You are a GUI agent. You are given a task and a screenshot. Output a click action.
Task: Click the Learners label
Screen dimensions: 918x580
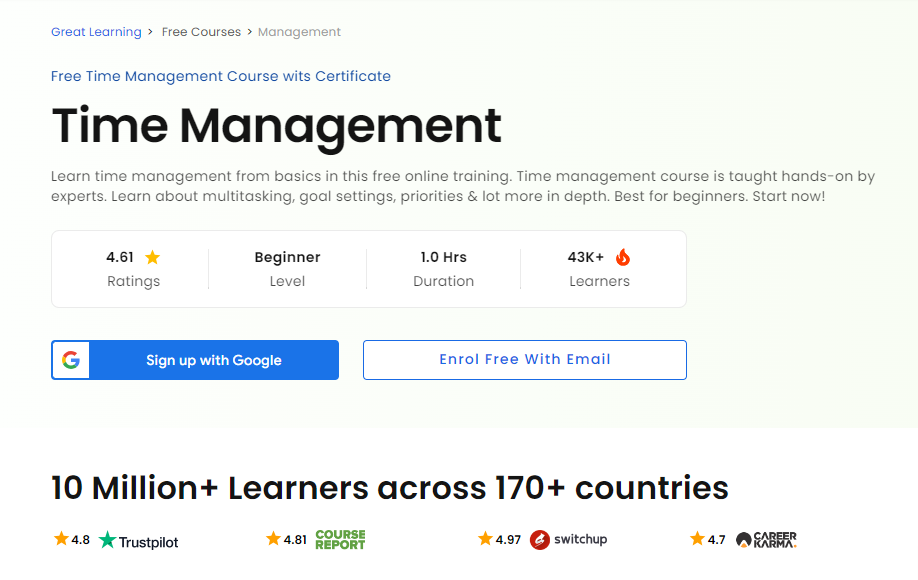(x=600, y=282)
